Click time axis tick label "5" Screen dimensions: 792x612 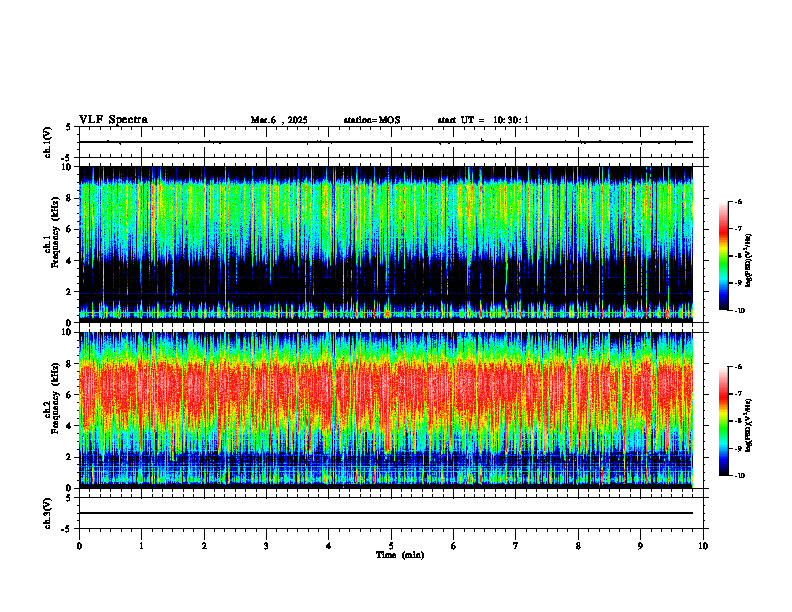[391, 546]
